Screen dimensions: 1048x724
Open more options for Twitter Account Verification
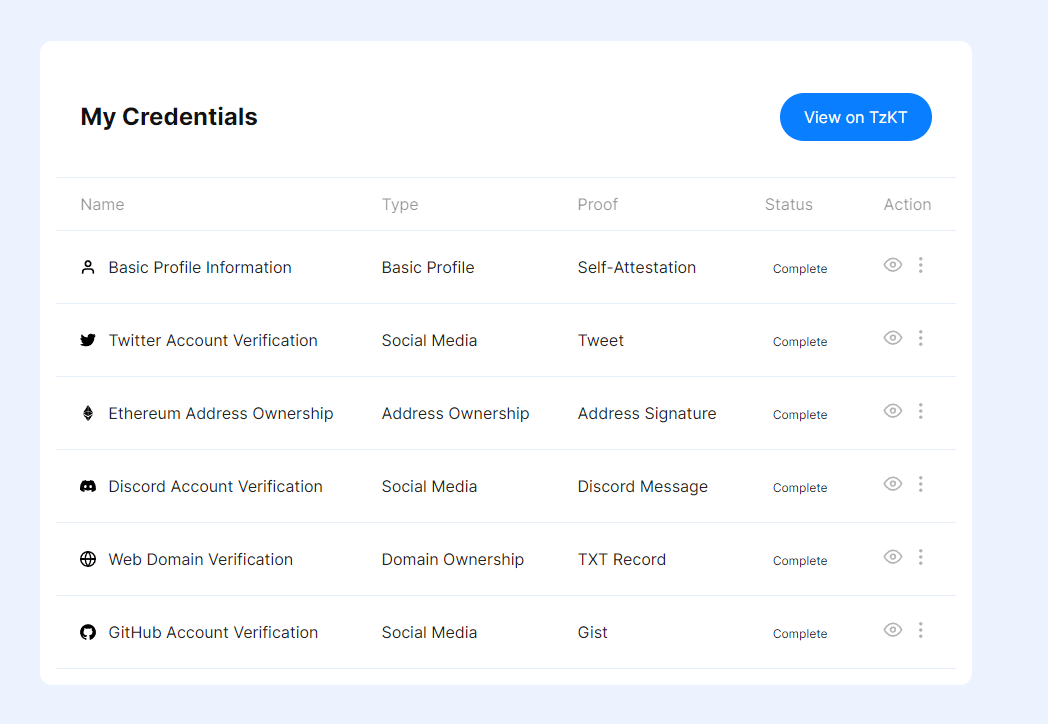[x=920, y=338]
